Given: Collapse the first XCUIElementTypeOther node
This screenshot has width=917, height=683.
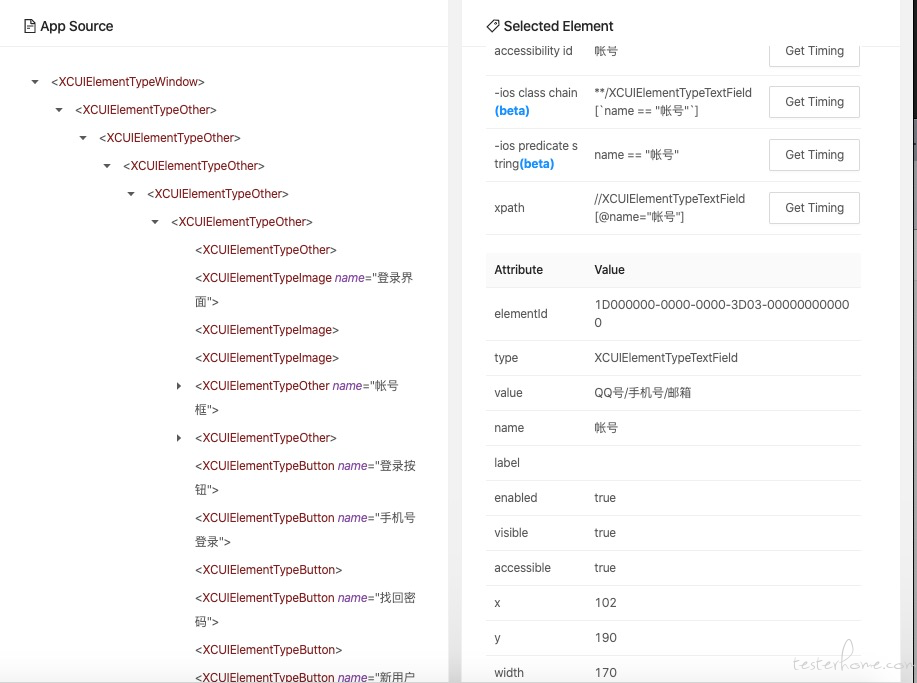Looking at the screenshot, I should [59, 110].
